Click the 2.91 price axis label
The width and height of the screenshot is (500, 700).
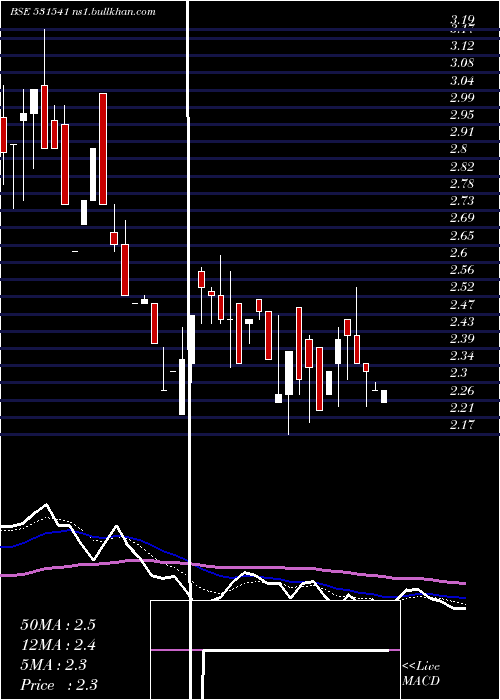tap(462, 132)
